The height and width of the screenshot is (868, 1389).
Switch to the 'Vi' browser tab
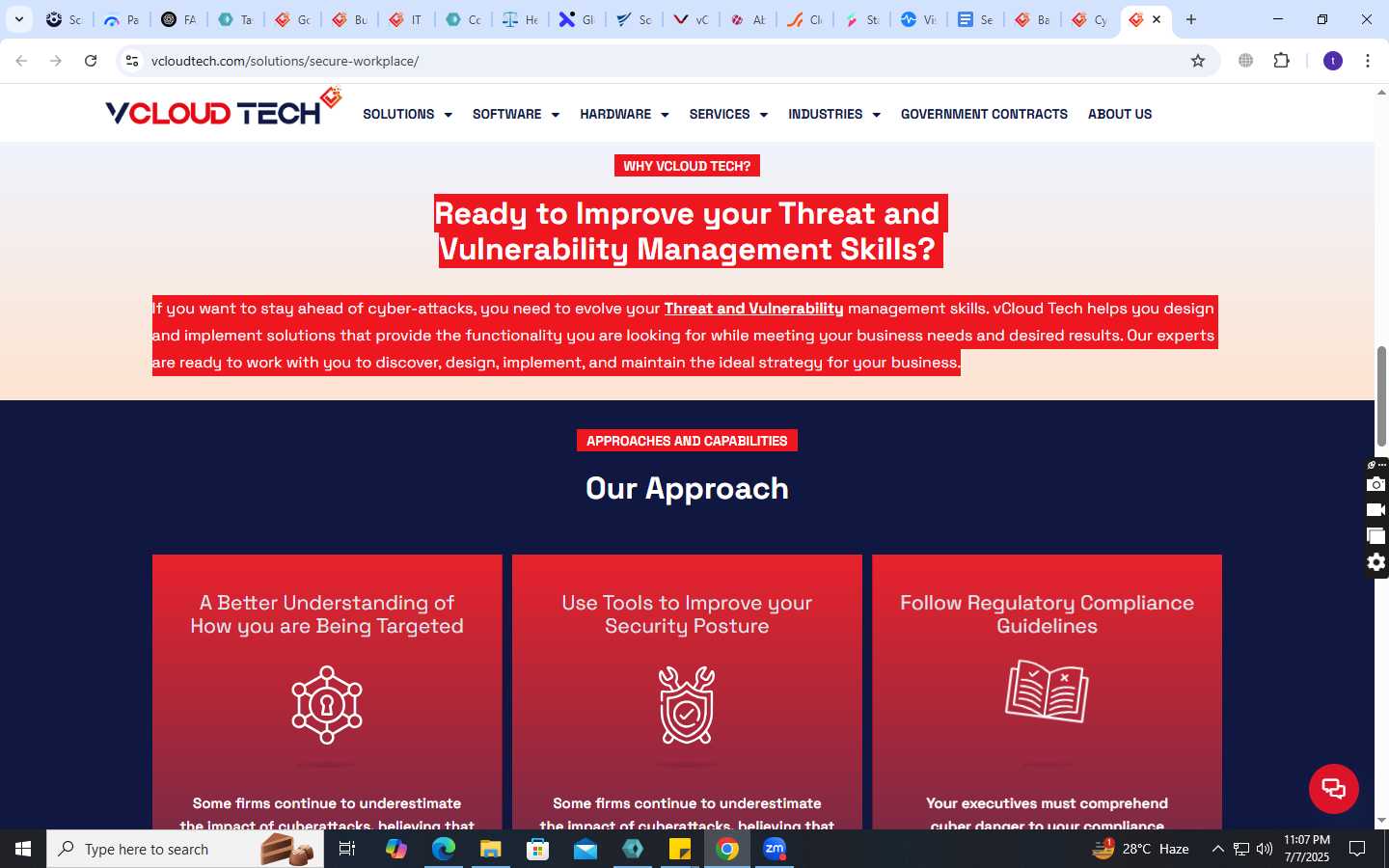[918, 19]
